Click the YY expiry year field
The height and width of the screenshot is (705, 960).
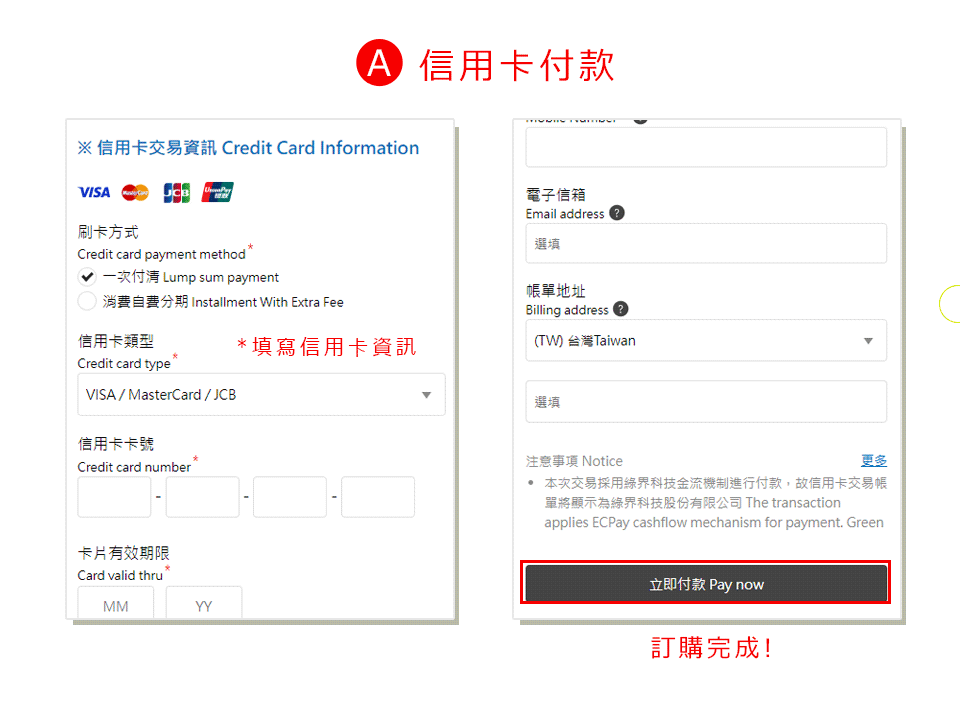point(204,603)
